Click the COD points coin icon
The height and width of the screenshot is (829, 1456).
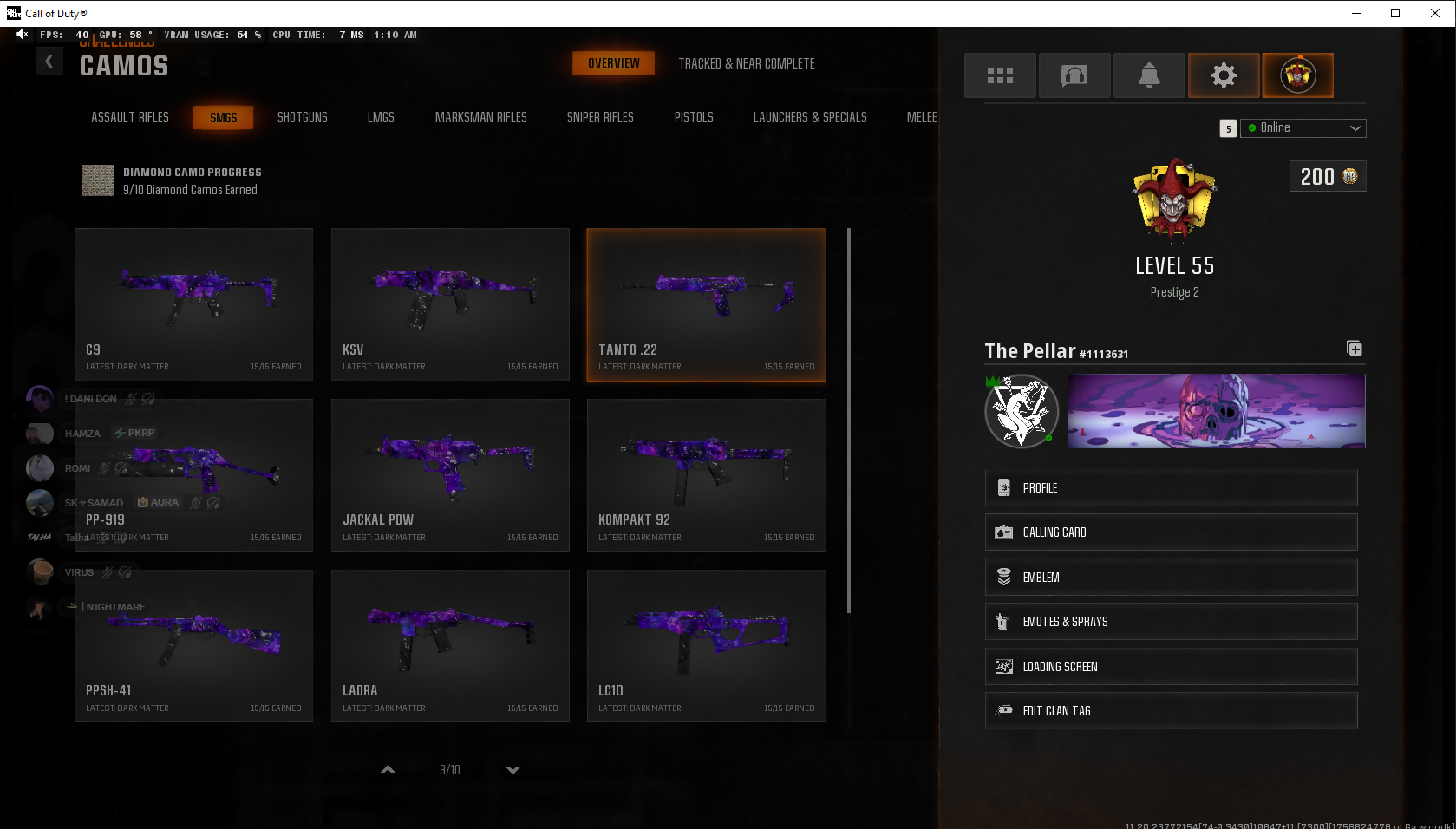pos(1350,176)
